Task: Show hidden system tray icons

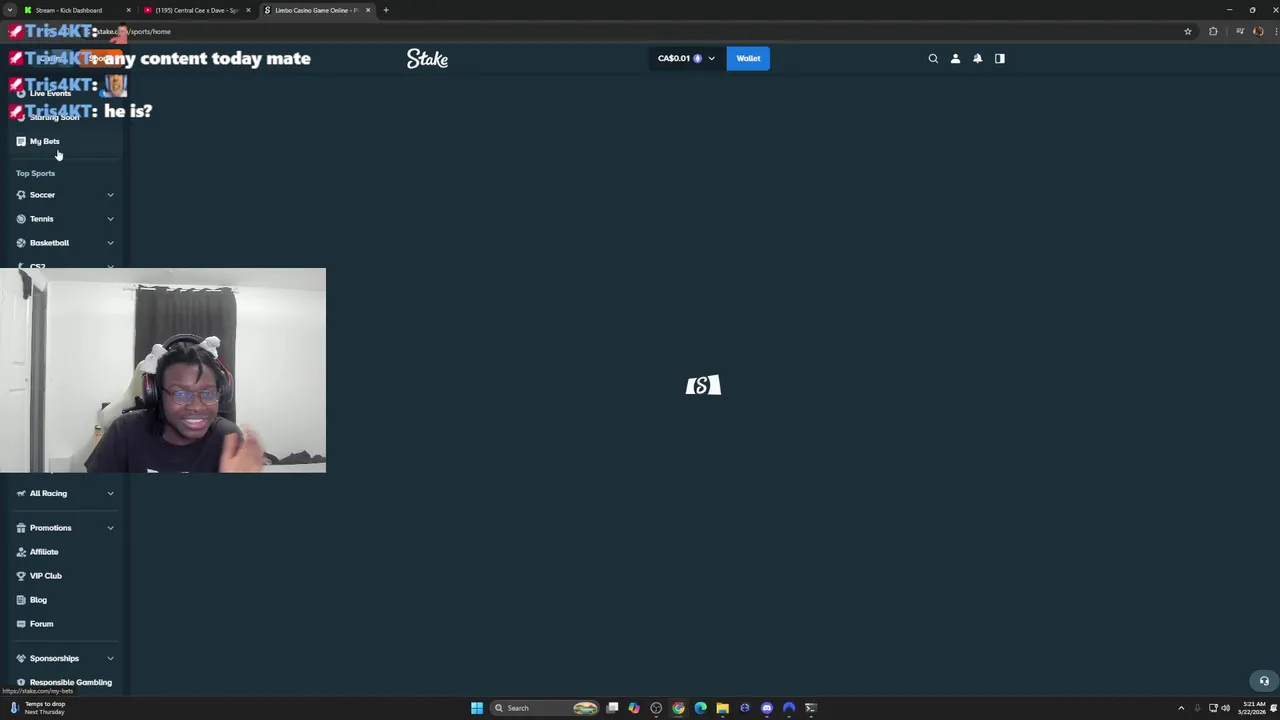Action: 1181,708
